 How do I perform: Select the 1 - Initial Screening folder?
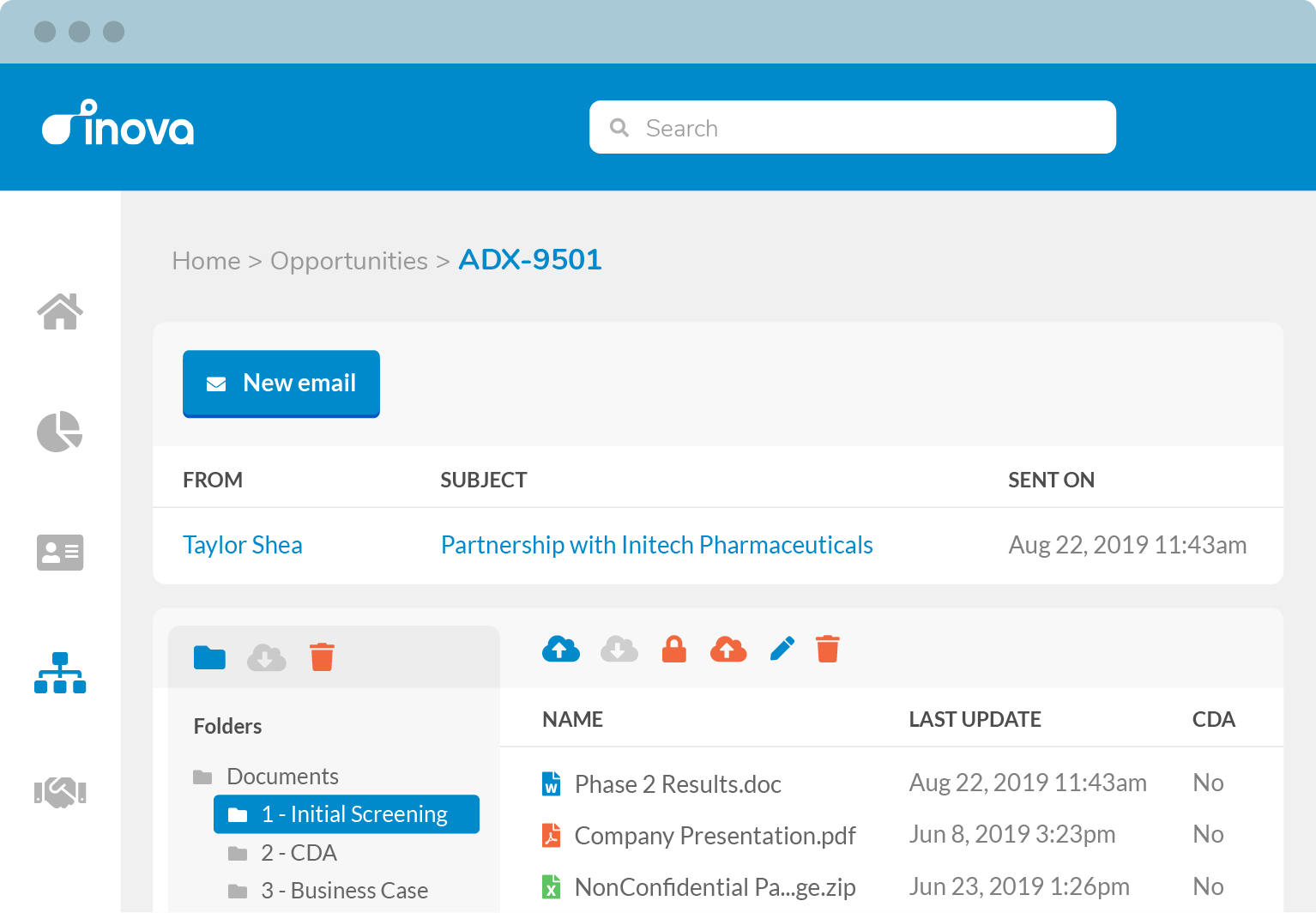[x=347, y=814]
